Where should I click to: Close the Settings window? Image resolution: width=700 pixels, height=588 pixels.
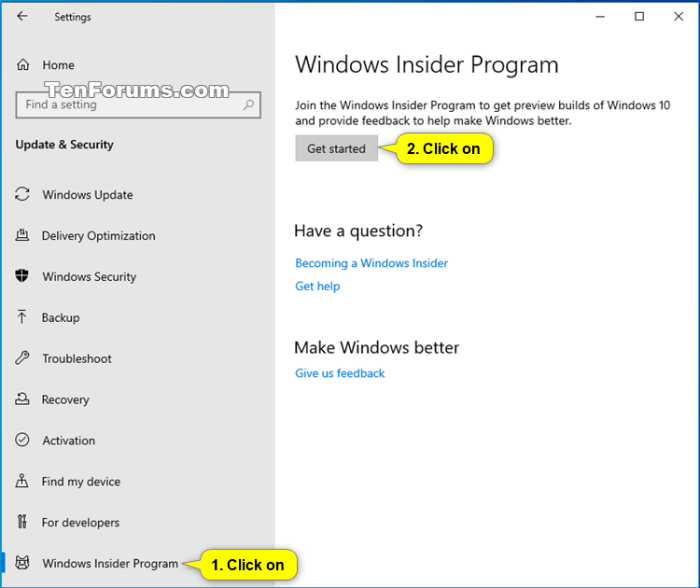(x=679, y=17)
